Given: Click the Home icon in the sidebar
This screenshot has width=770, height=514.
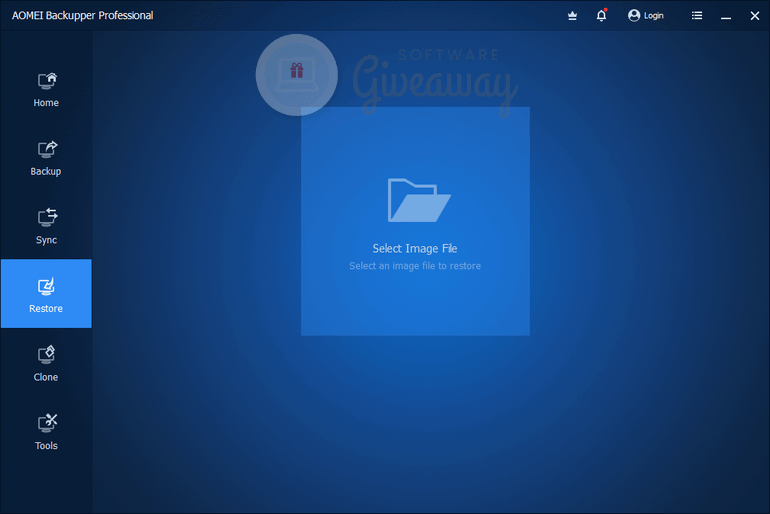Looking at the screenshot, I should point(46,81).
